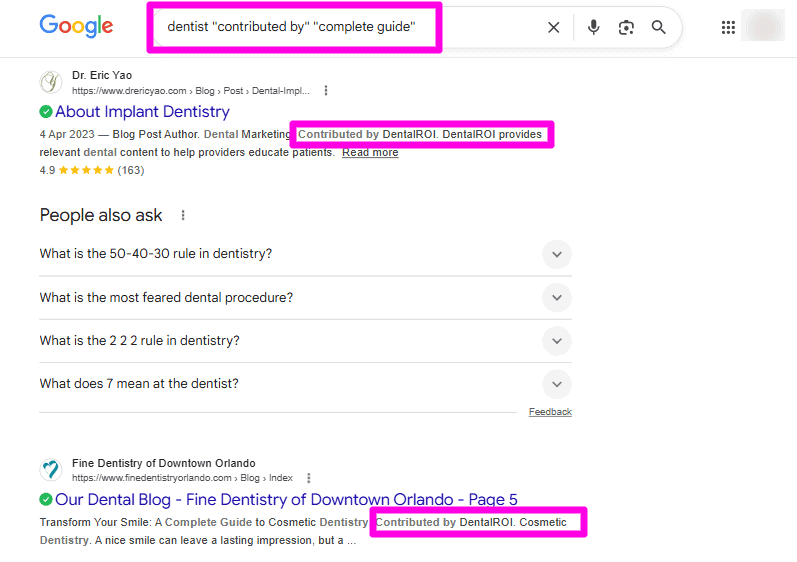Image resolution: width=797 pixels, height=562 pixels.
Task: Open the Google apps grid icon
Action: tap(728, 27)
